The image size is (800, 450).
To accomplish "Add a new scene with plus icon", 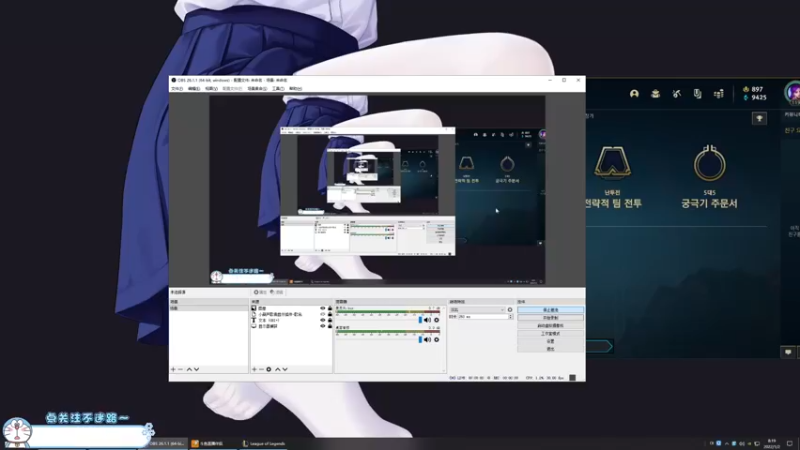I will click(x=173, y=369).
